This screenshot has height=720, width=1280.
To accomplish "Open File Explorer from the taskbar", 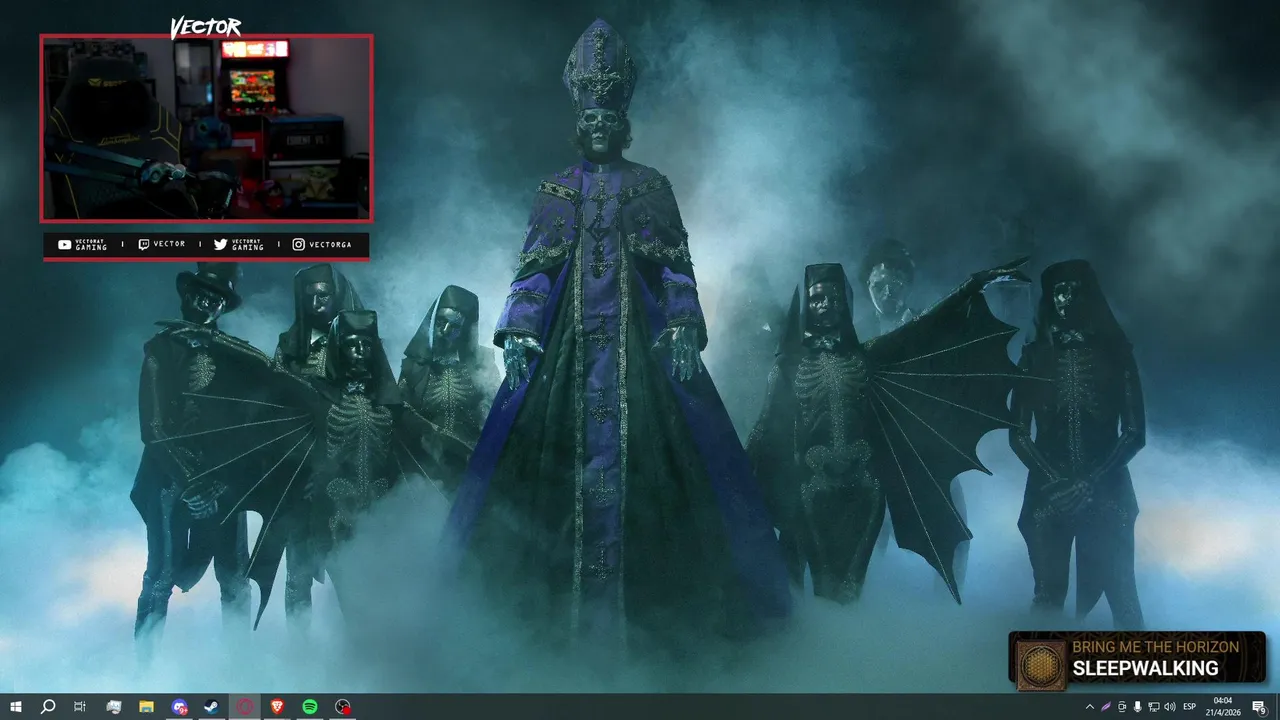I will [x=146, y=707].
